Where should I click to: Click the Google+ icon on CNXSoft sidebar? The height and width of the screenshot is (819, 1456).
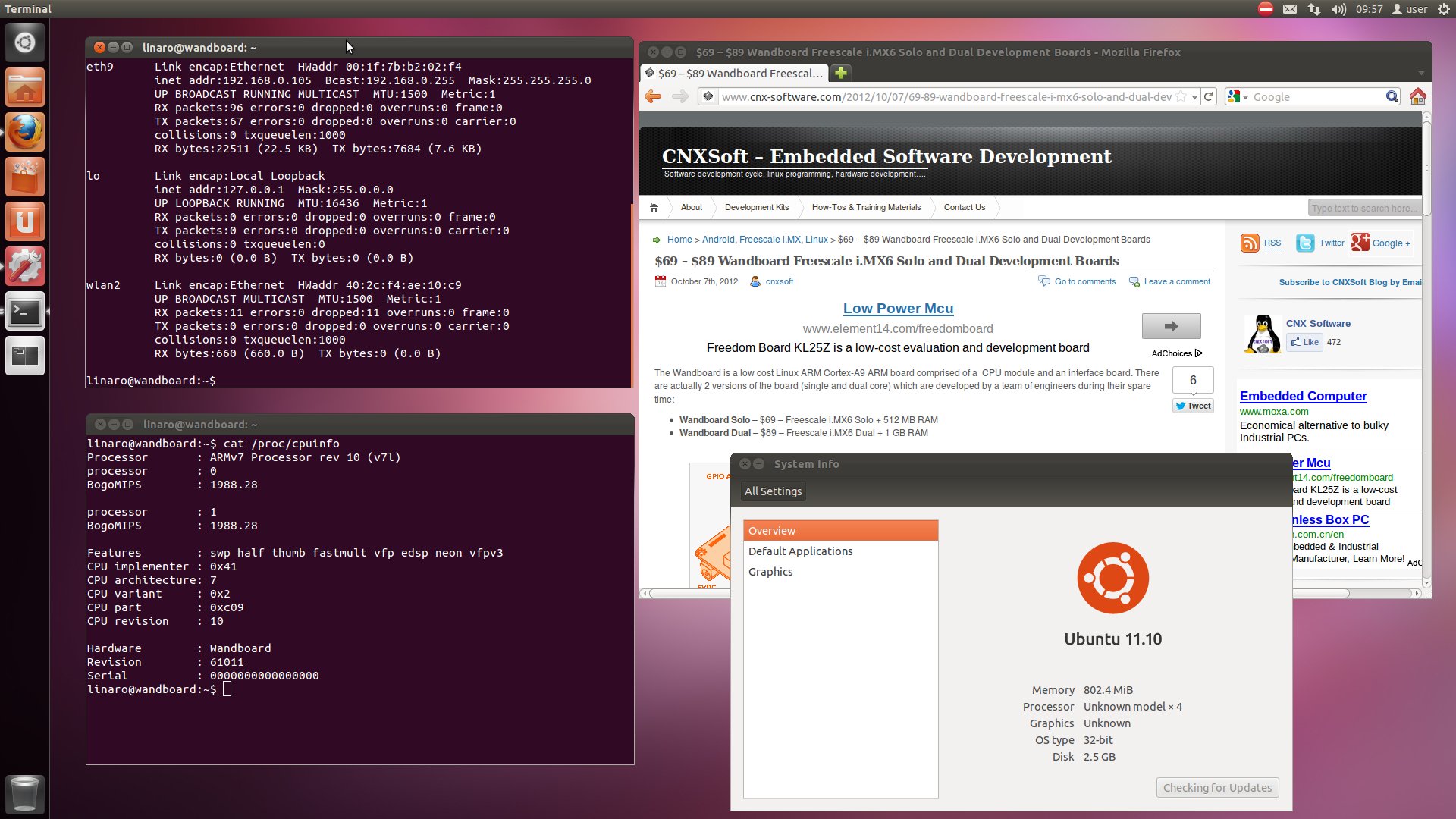[x=1360, y=243]
